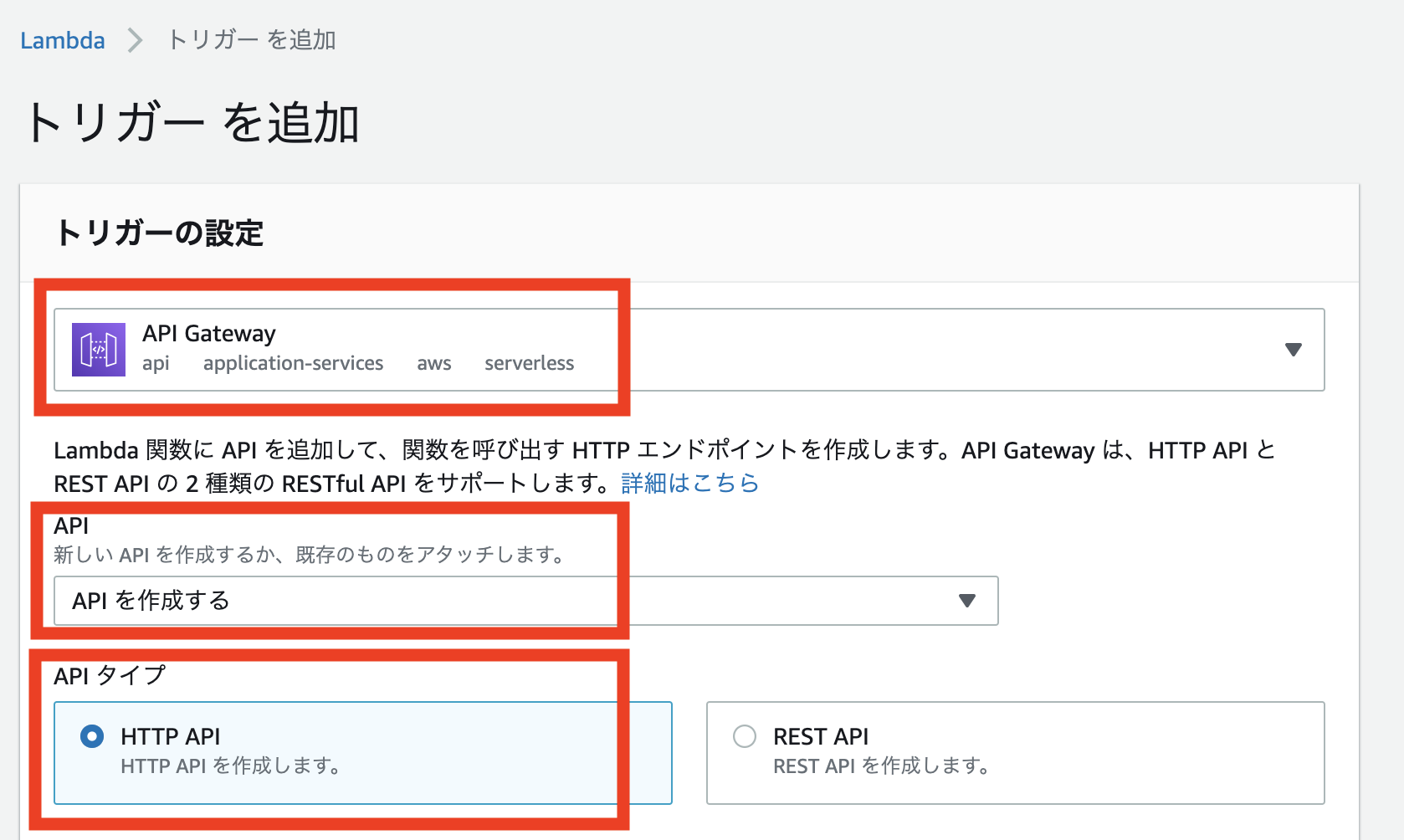Viewport: 1404px width, 840px height.
Task: Open the '詳細はこちら' link
Action: click(x=689, y=484)
